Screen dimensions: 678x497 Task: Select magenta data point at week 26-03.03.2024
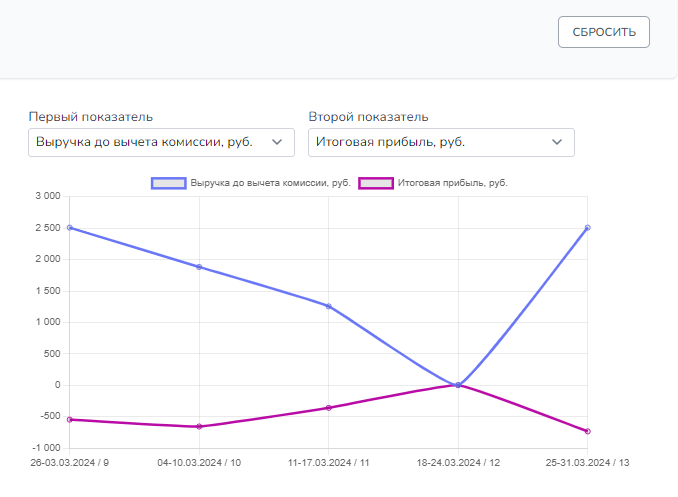(x=70, y=420)
